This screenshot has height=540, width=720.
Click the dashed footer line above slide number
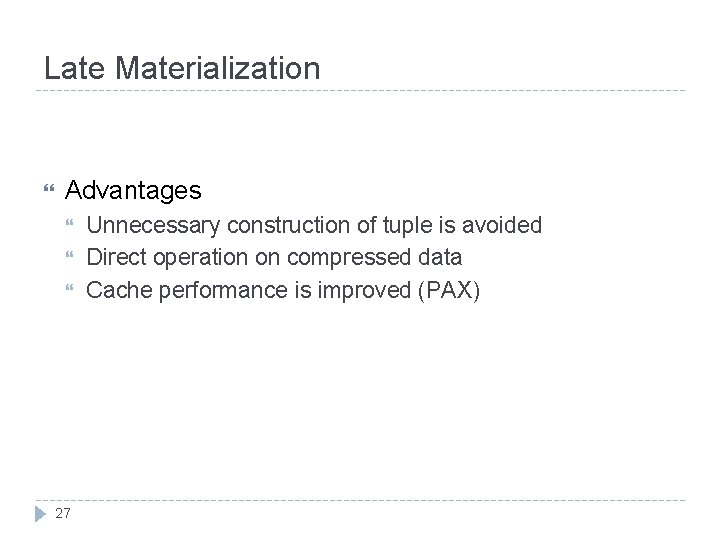pyautogui.click(x=360, y=500)
